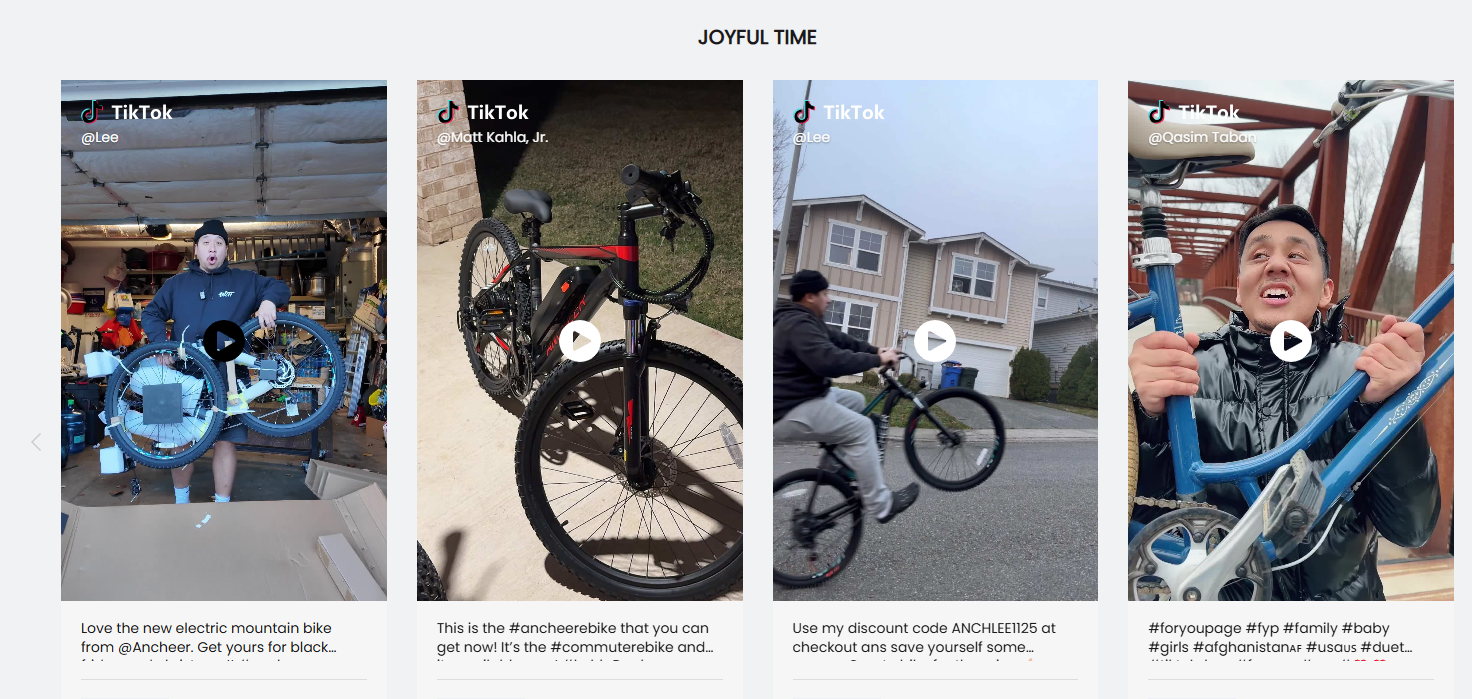Click TikTok logo on Qasim Taban card

[1194, 112]
